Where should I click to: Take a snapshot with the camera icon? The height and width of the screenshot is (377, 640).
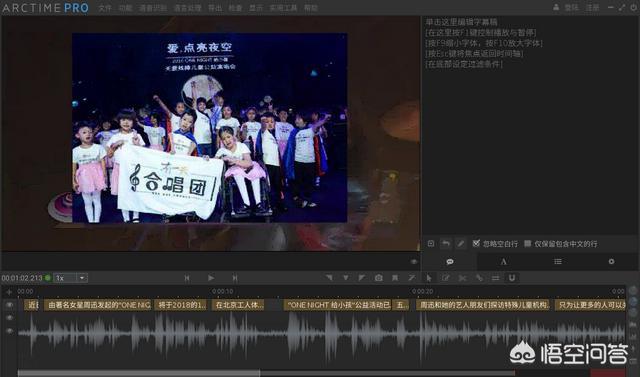379,278
